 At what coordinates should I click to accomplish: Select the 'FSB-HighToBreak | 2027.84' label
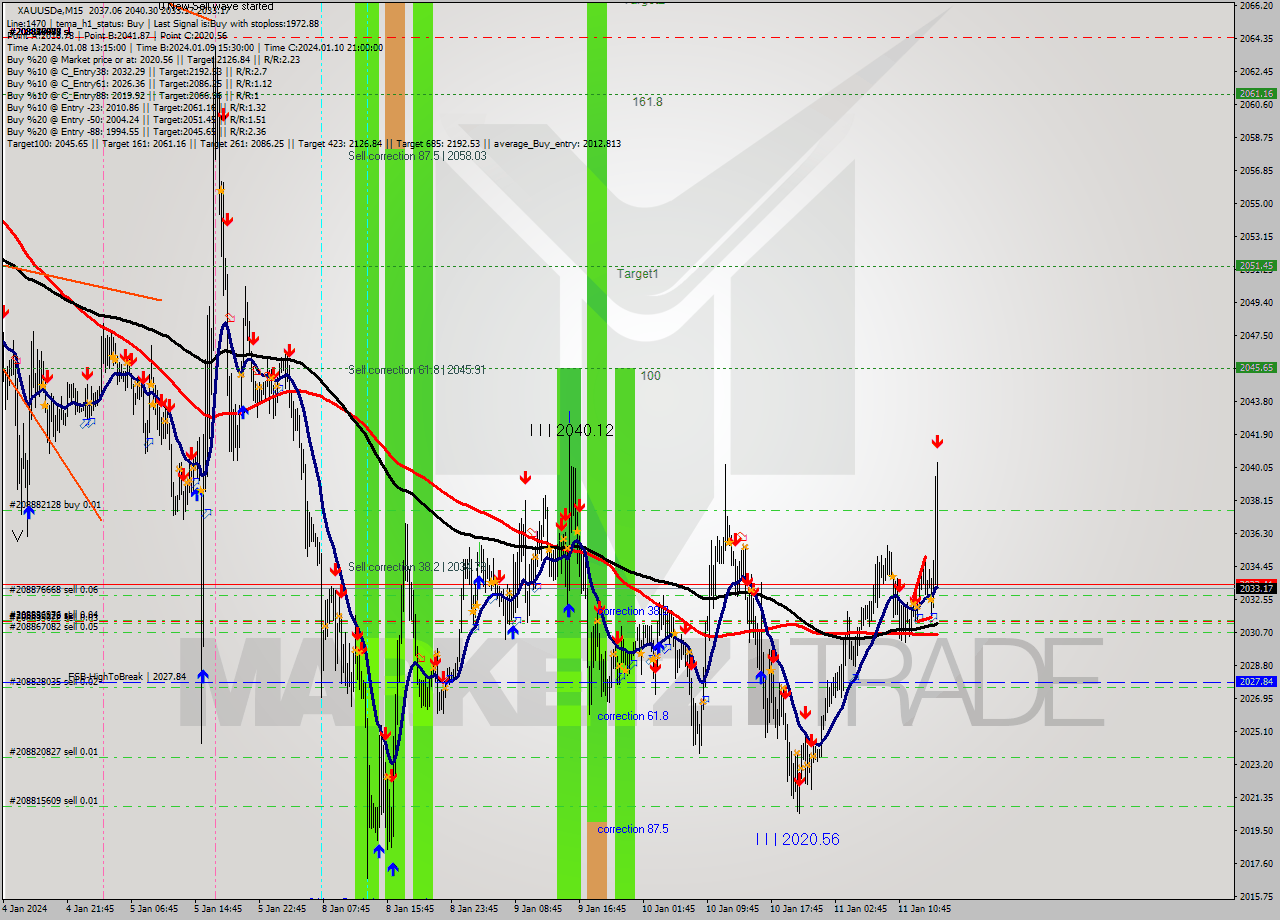coord(127,677)
